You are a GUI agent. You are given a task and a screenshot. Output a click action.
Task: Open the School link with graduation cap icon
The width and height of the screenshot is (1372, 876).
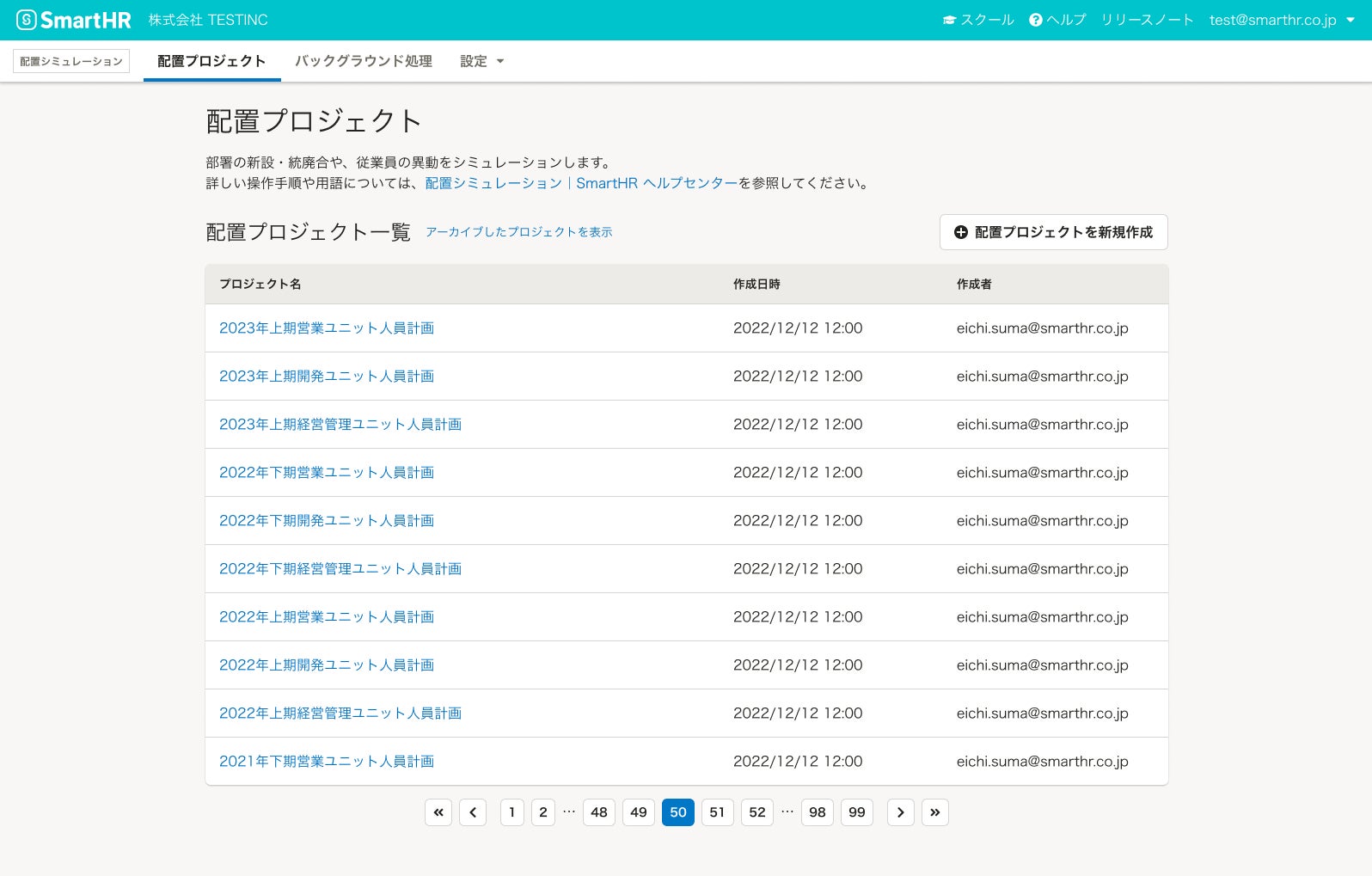click(978, 20)
